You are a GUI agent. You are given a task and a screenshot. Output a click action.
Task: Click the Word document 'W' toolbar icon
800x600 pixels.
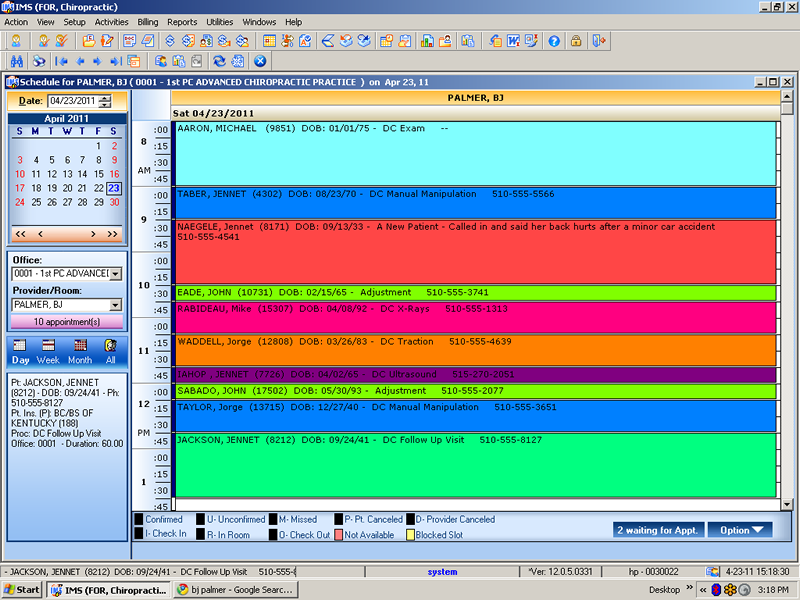click(x=513, y=41)
